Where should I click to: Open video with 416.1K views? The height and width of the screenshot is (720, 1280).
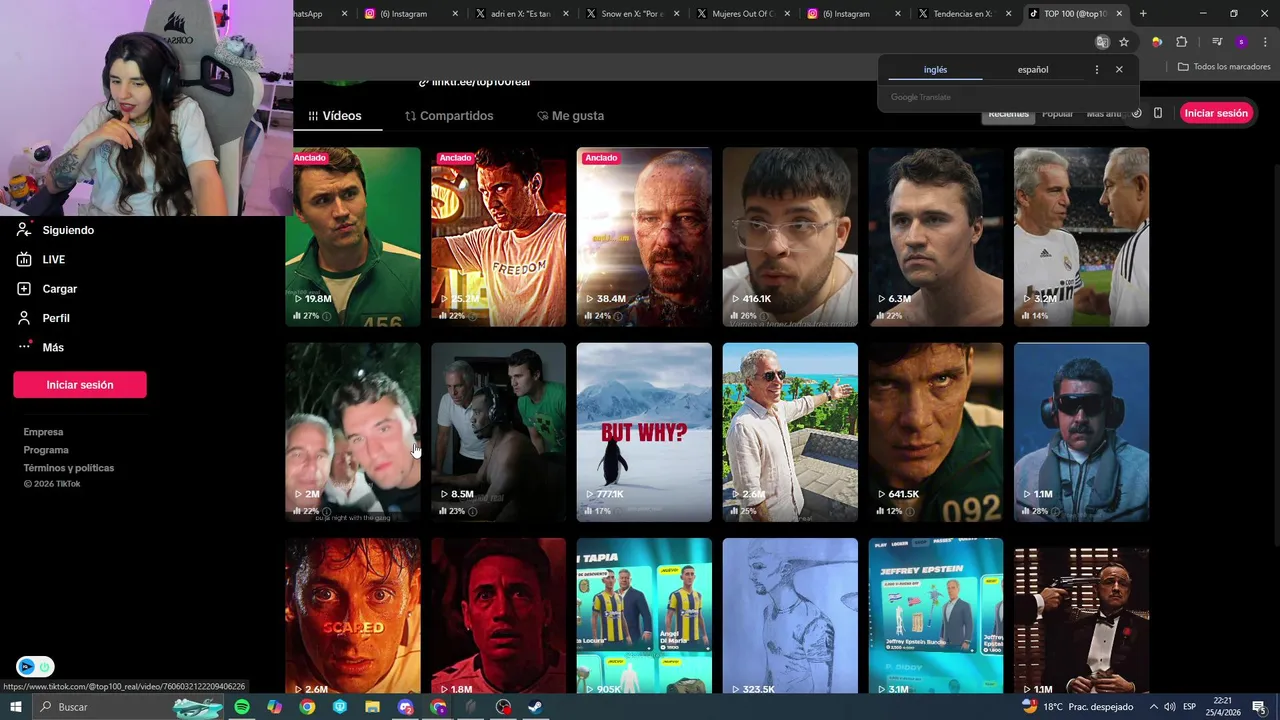[790, 237]
